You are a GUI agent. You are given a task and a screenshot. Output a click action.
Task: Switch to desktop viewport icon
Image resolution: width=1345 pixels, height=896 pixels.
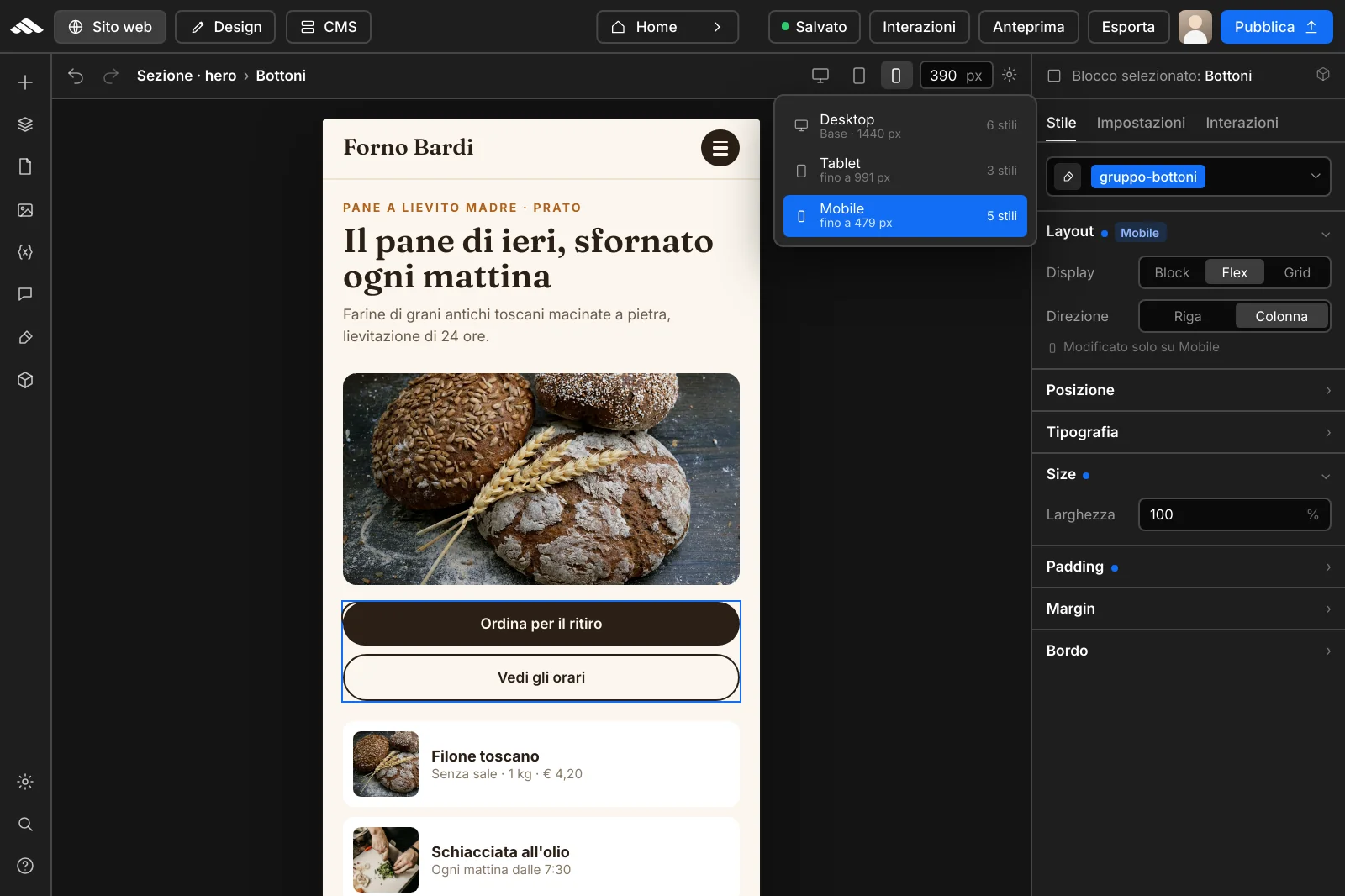click(820, 76)
